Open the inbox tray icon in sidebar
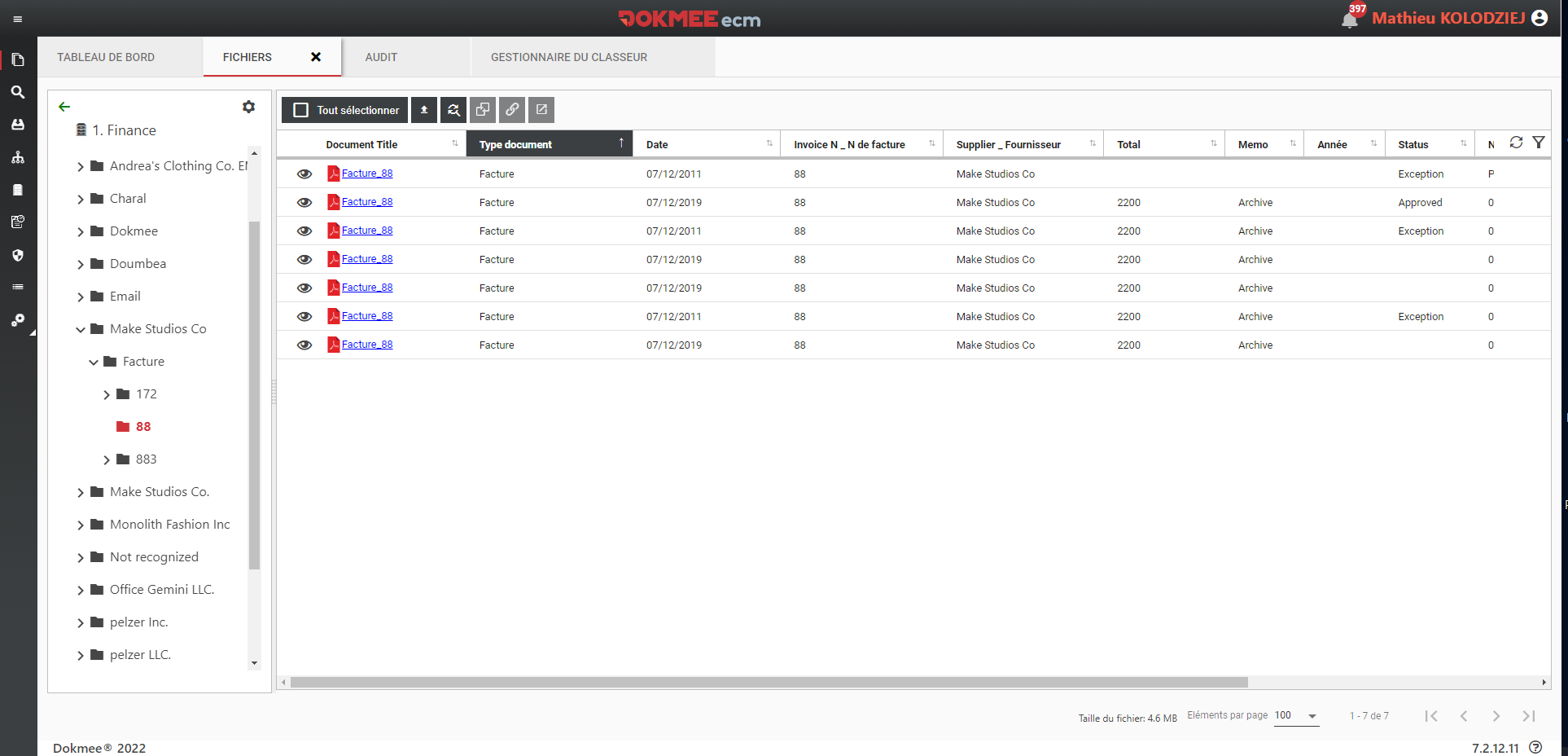This screenshot has height=756, width=1568. [x=18, y=125]
